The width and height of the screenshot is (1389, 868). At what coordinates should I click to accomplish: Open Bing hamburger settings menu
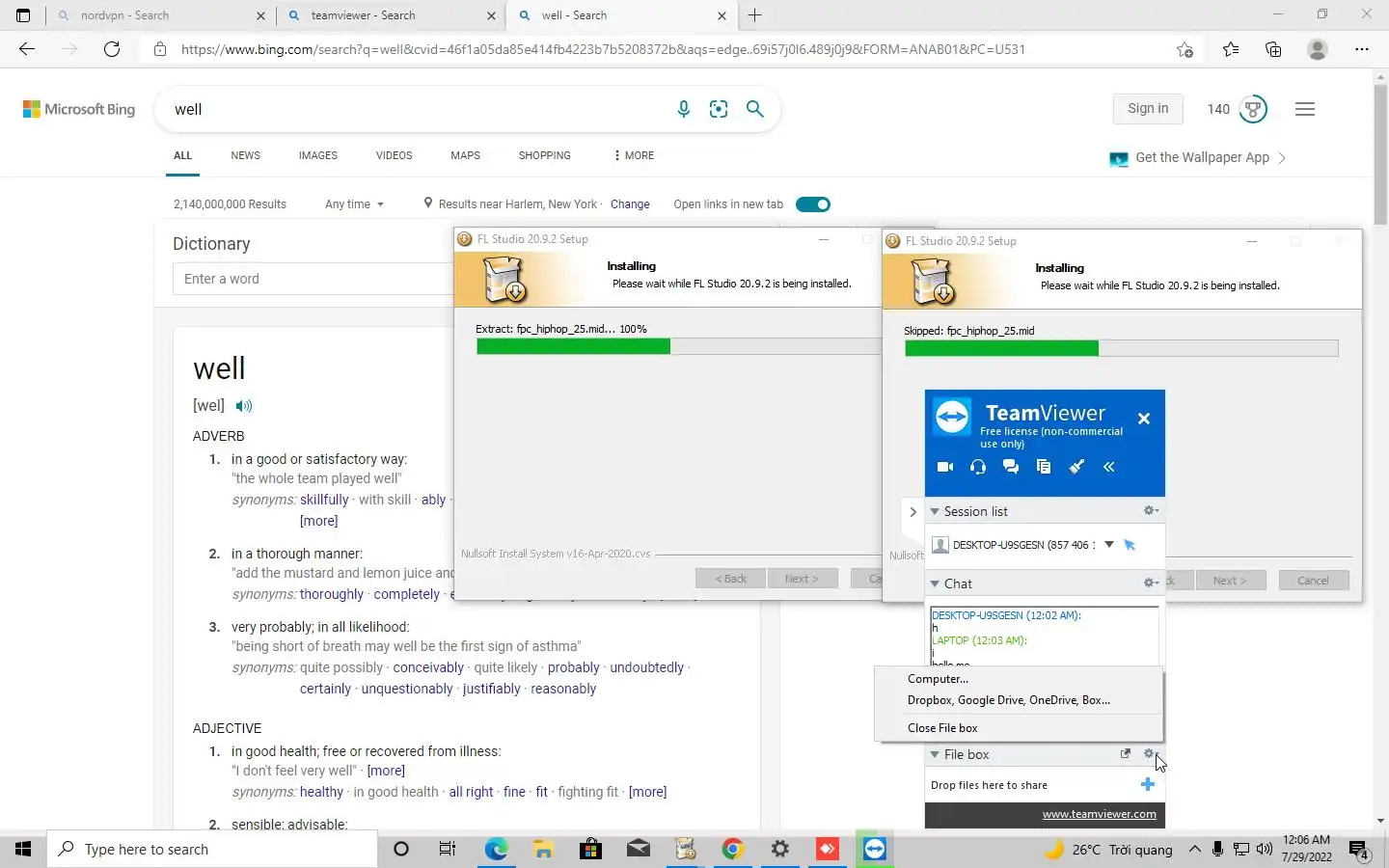click(1305, 109)
